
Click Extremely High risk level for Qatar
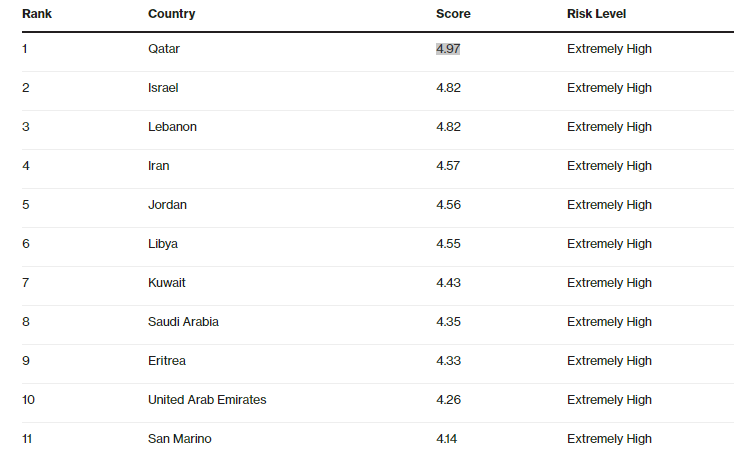point(609,49)
